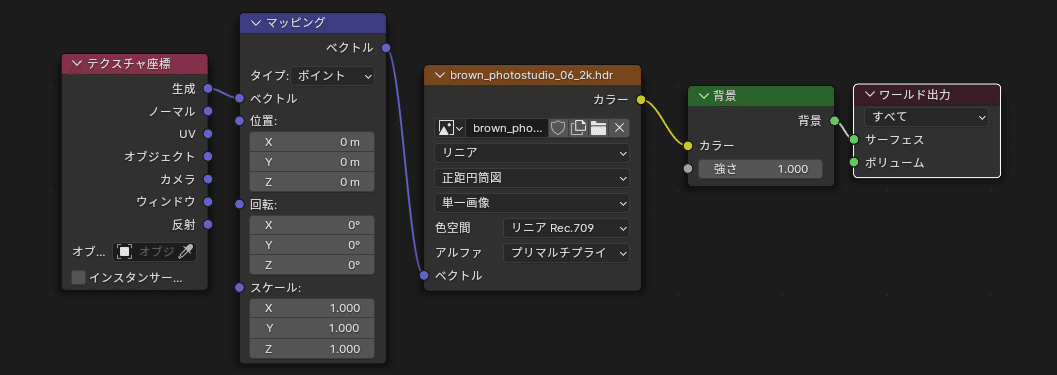Open the 正距円筒図 projection dropdown
The image size is (1057, 375).
[533, 178]
